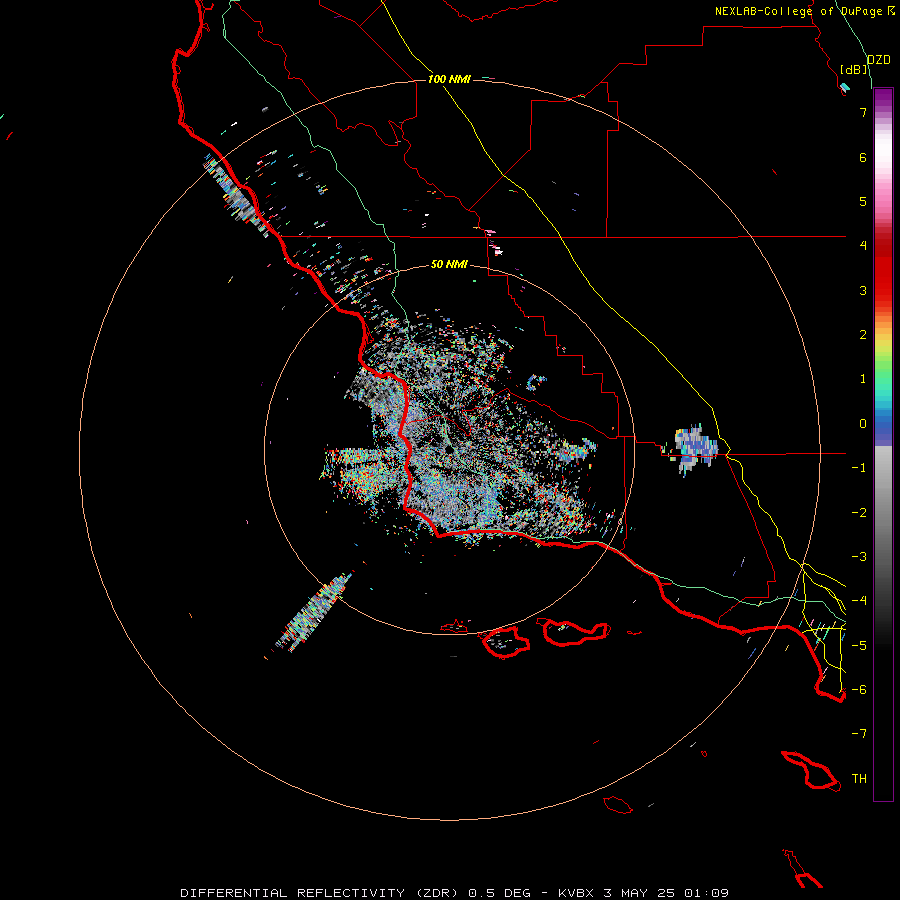900x900 pixels.
Task: Click the 50 NMI range ring label
Action: point(449,264)
